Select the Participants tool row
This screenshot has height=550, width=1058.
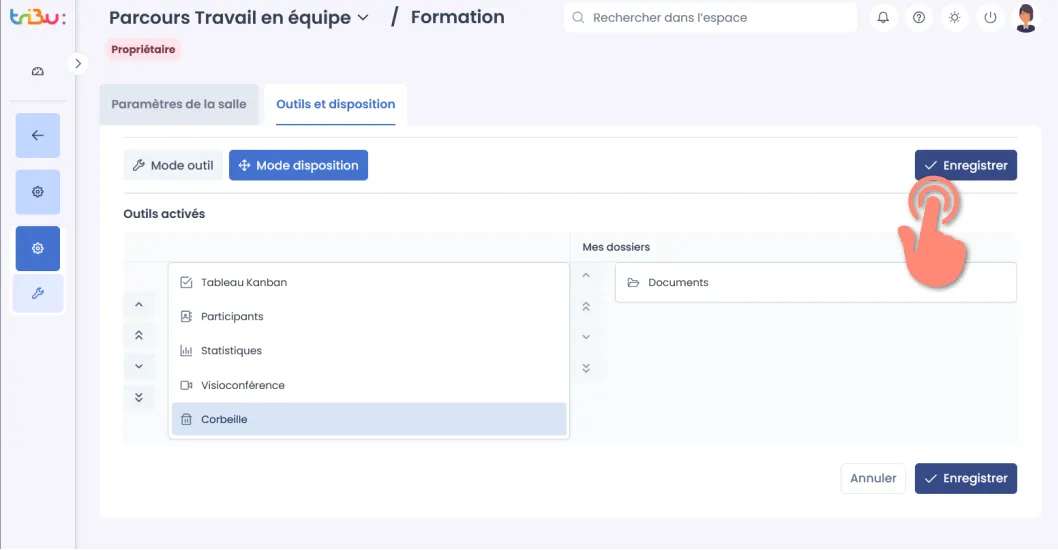(368, 317)
